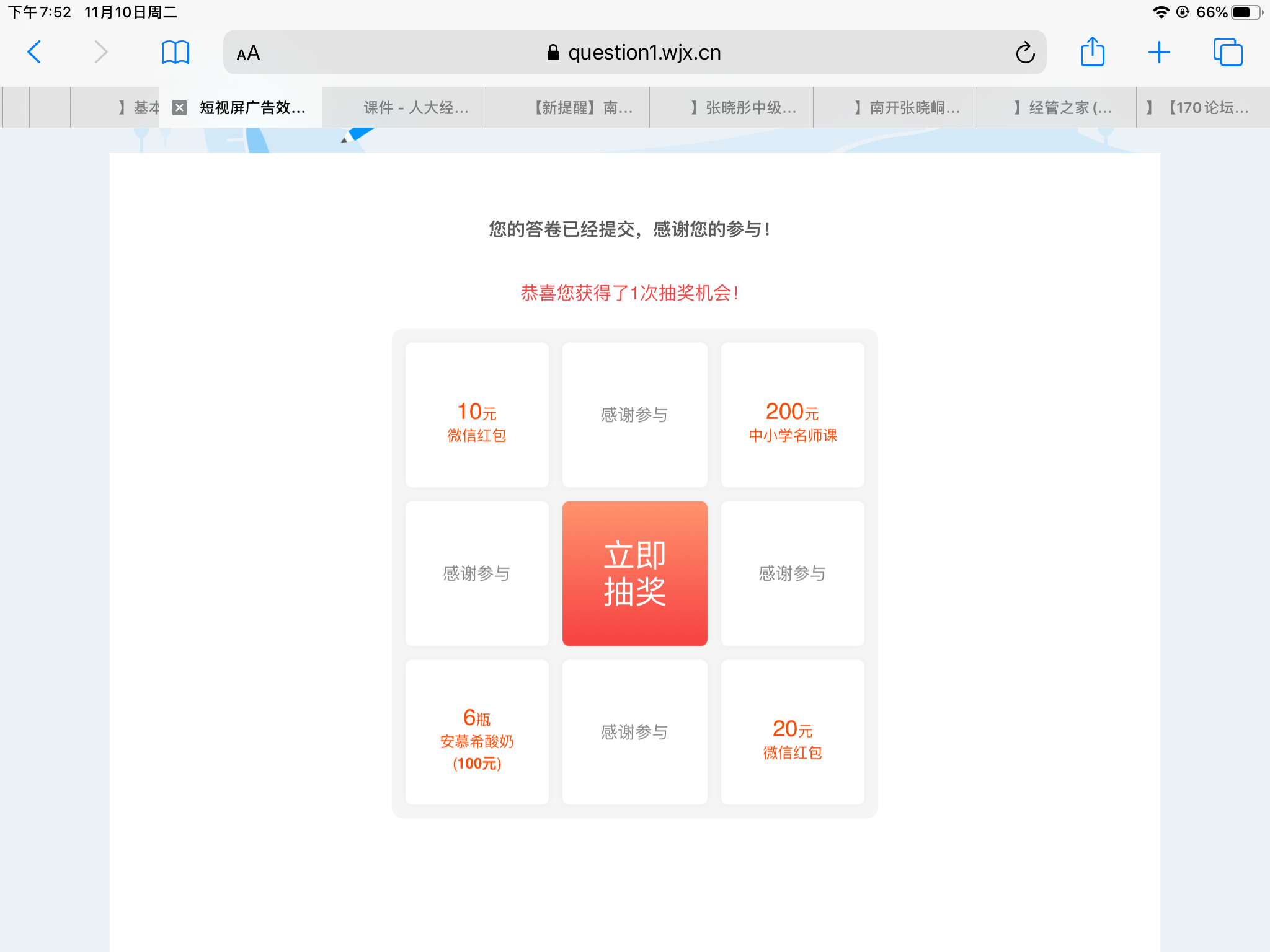This screenshot has width=1270, height=952.
Task: Reload the page with refresh icon
Action: click(1025, 53)
